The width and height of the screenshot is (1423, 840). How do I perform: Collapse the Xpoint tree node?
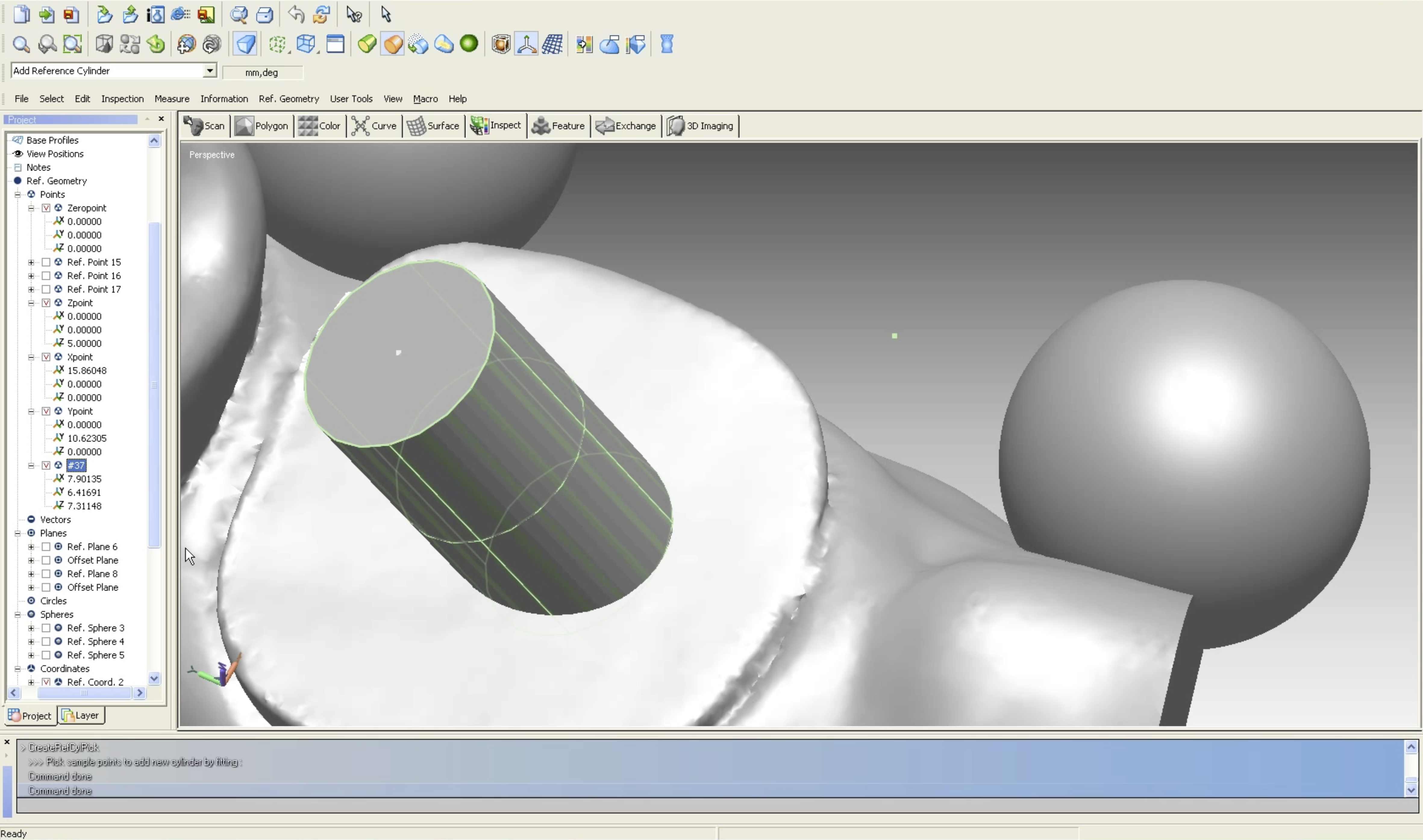pyautogui.click(x=31, y=357)
